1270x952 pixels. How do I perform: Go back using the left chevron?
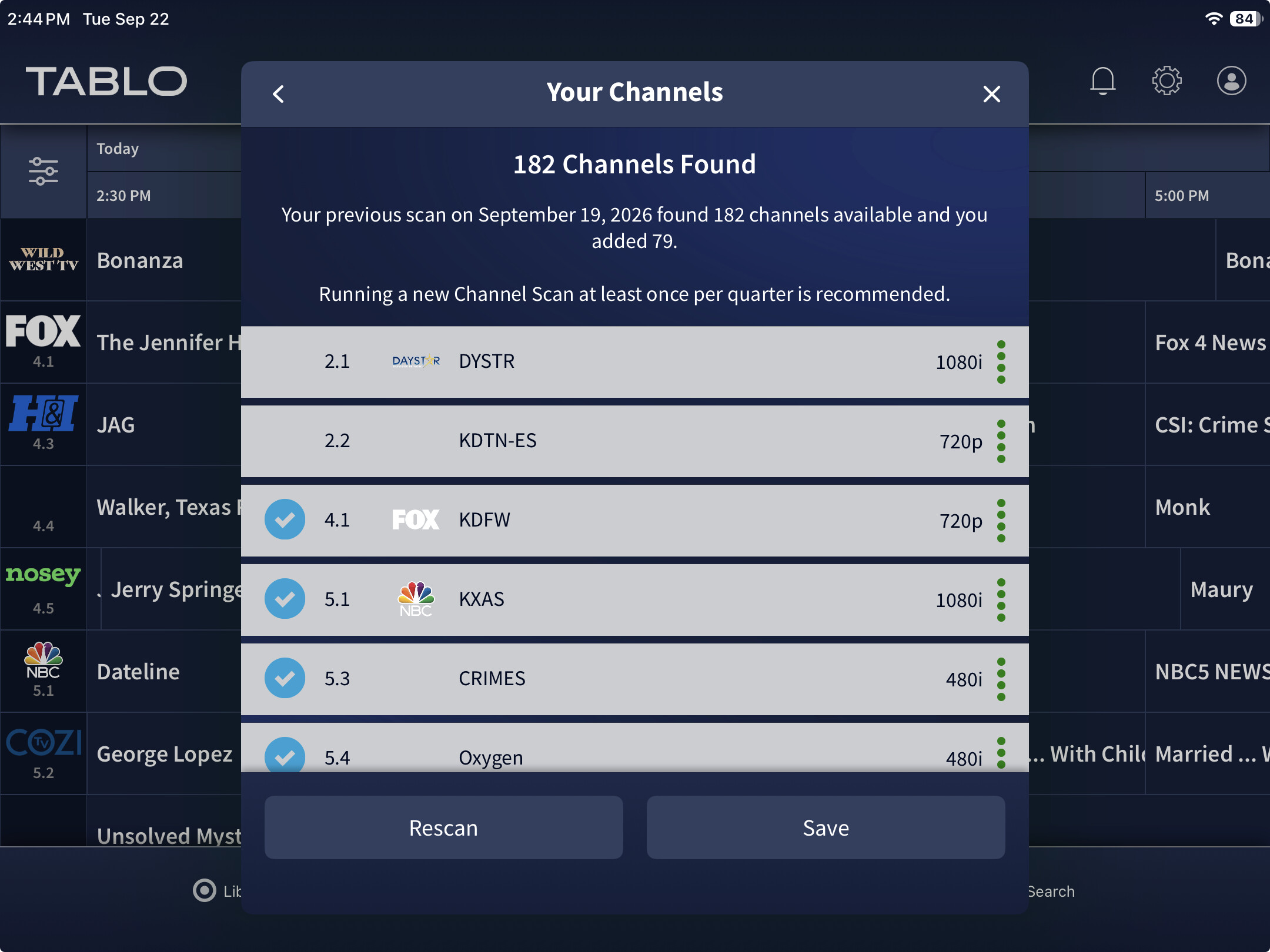279,93
